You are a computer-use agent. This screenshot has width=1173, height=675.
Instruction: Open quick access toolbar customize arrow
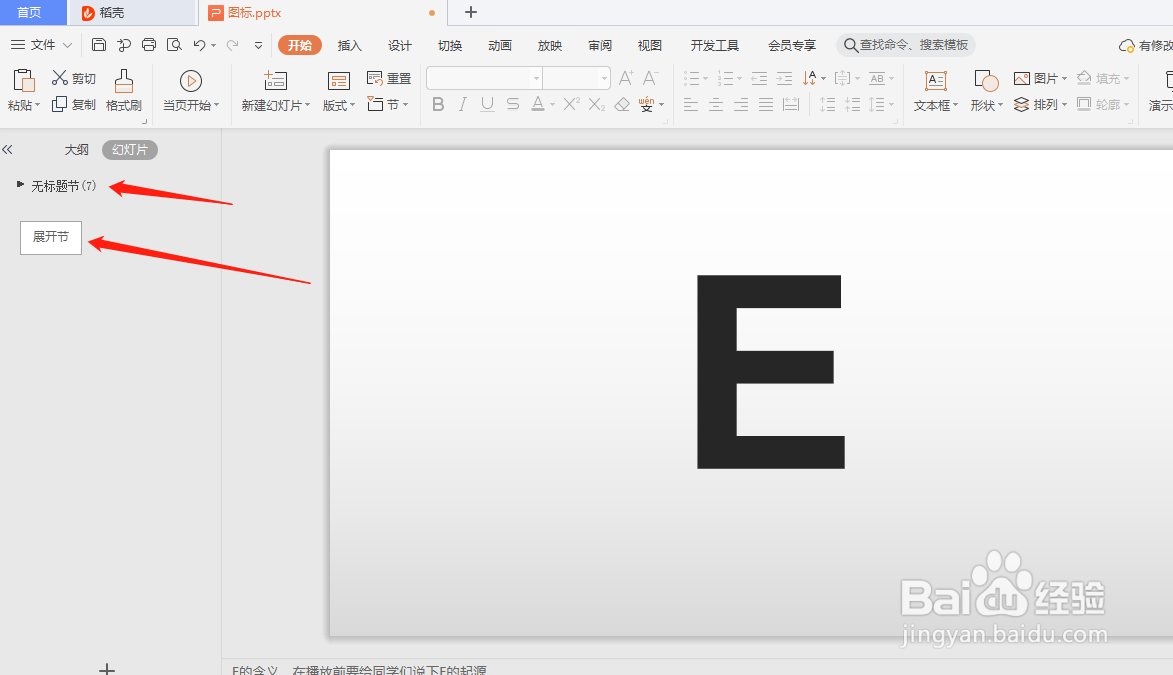pyautogui.click(x=258, y=45)
